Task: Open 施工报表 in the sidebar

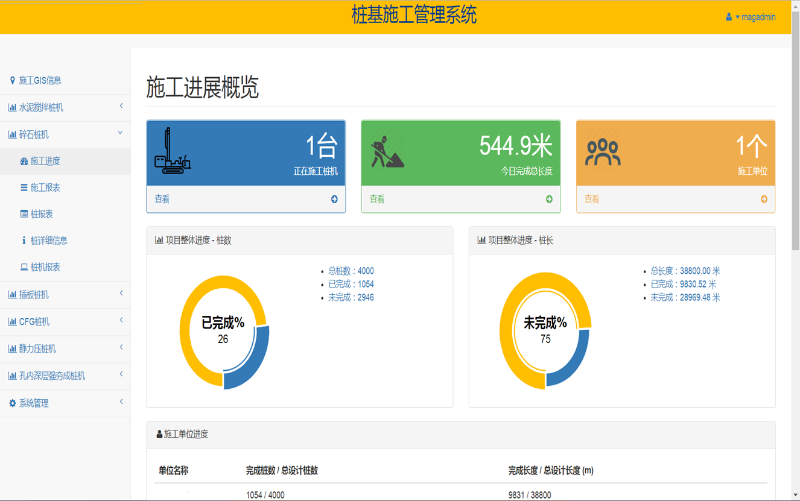Action: (45, 188)
